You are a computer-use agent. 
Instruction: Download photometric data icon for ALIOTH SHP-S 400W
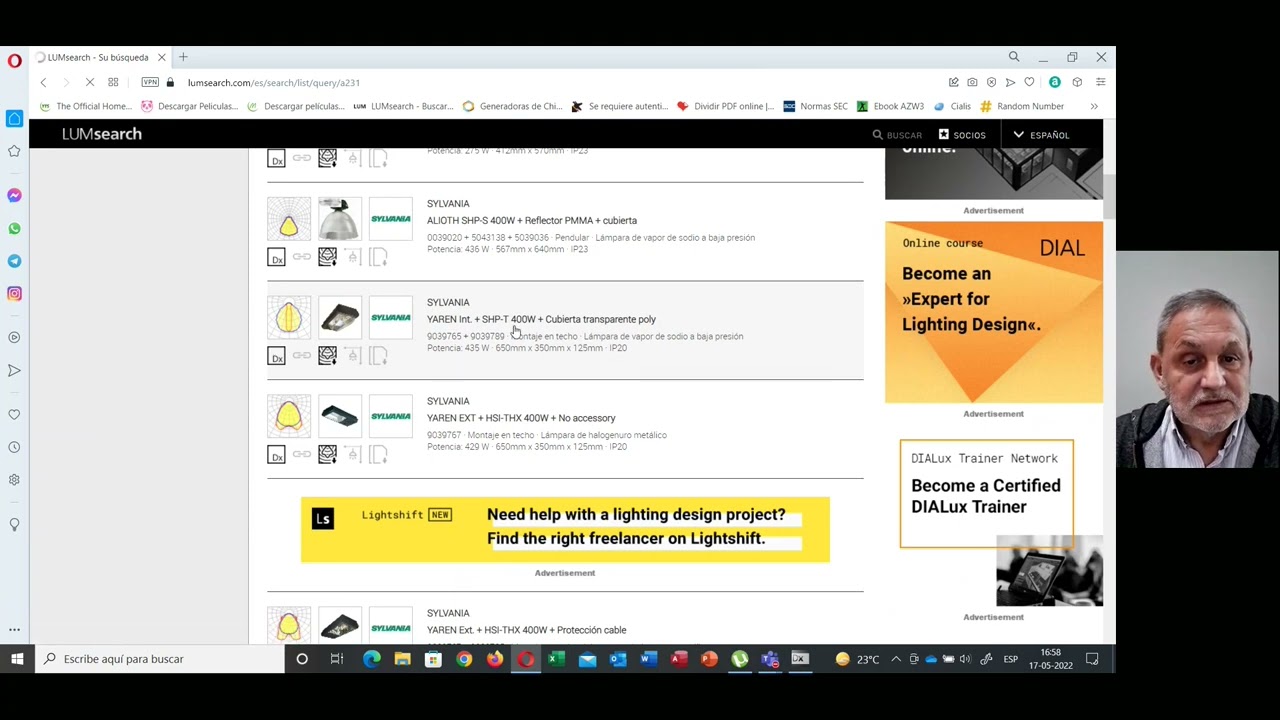point(327,257)
